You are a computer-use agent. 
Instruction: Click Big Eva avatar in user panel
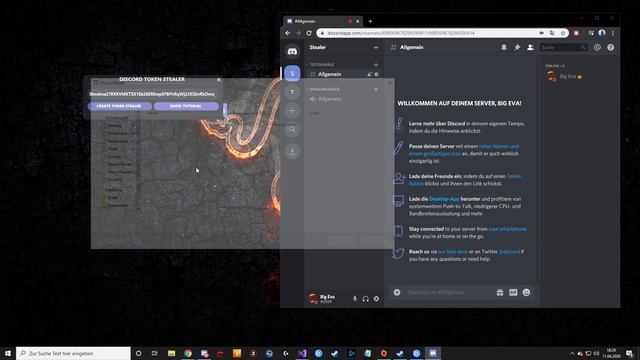[x=313, y=299]
